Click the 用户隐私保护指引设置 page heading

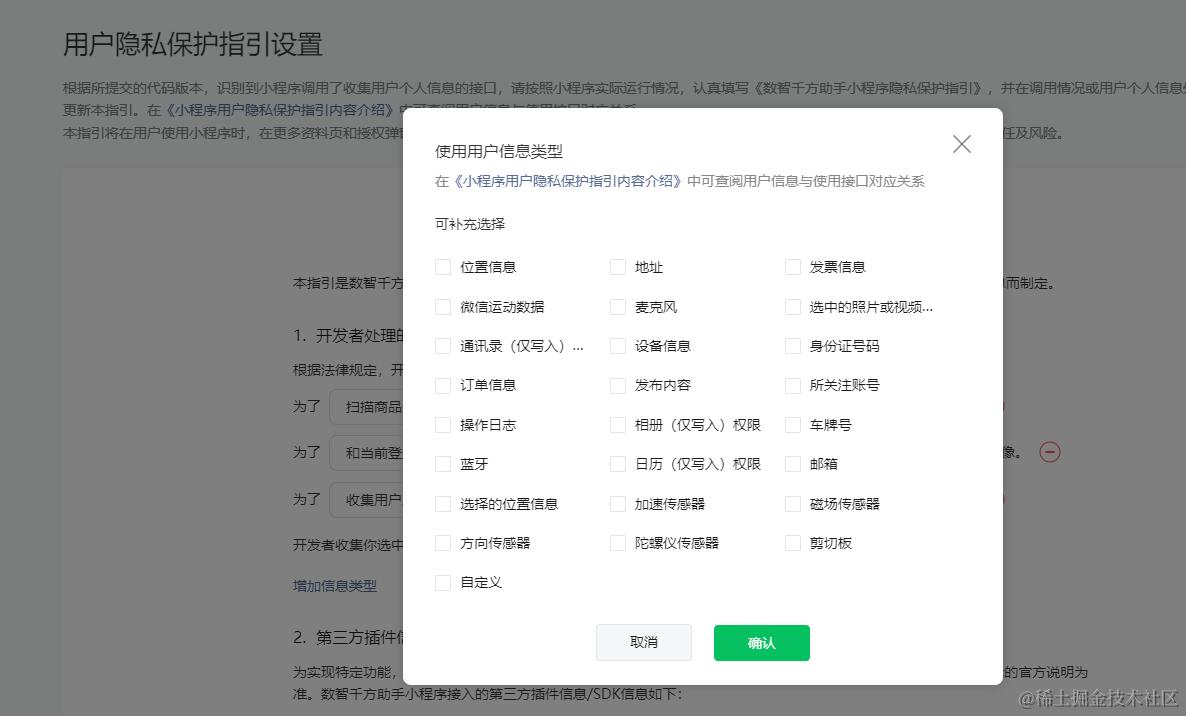coord(193,45)
